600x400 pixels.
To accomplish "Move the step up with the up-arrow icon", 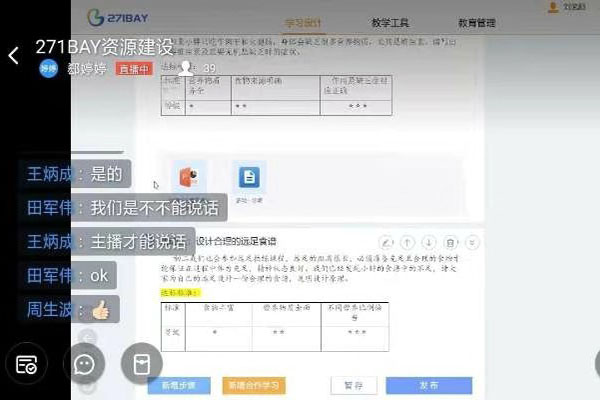I will tap(407, 242).
